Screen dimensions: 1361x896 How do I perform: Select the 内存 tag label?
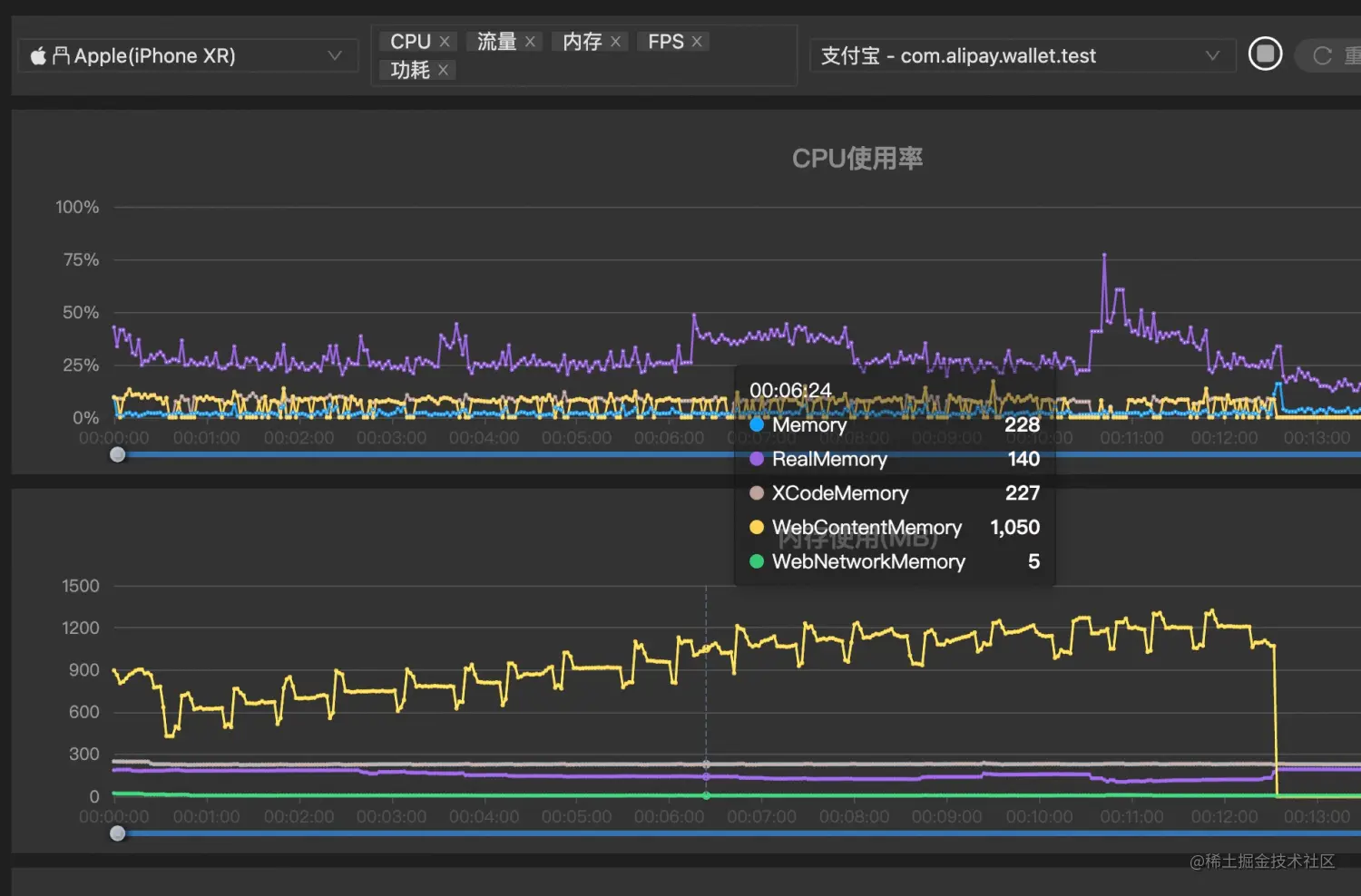coord(582,42)
